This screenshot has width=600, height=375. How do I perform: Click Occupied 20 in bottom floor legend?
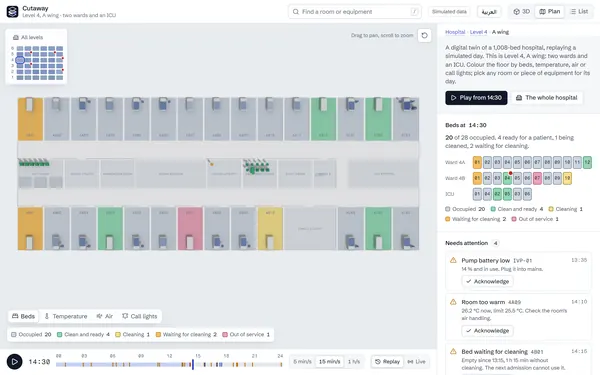point(31,334)
